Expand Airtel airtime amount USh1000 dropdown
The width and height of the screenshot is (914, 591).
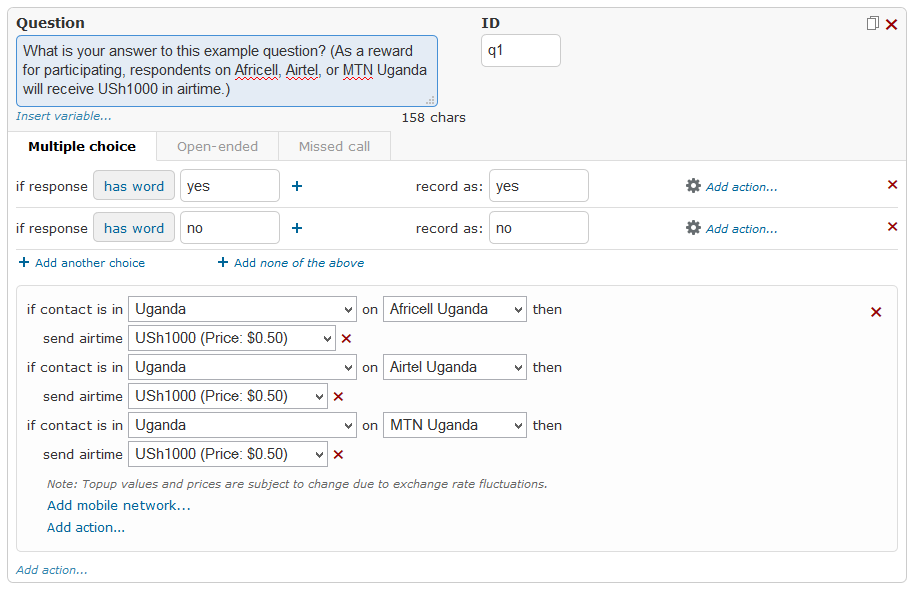pos(228,396)
